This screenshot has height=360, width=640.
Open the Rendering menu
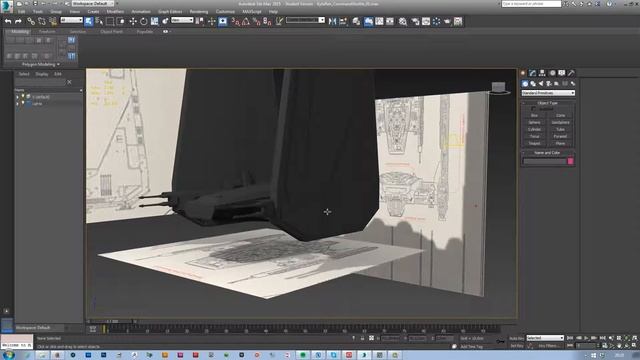[199, 12]
